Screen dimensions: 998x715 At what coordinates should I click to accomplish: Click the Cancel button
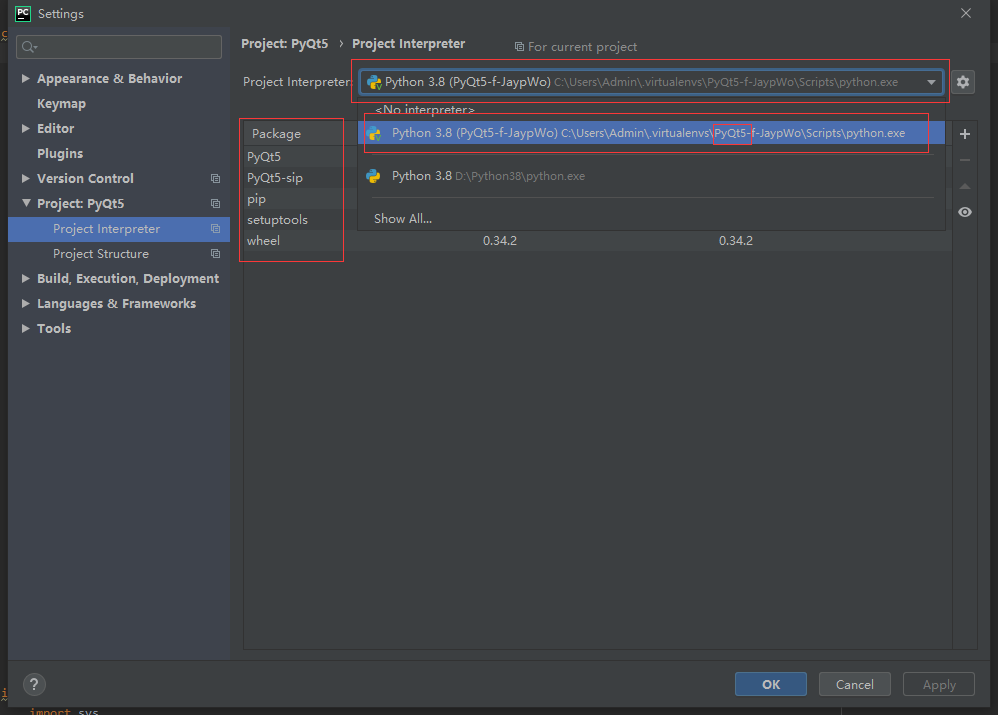click(854, 684)
